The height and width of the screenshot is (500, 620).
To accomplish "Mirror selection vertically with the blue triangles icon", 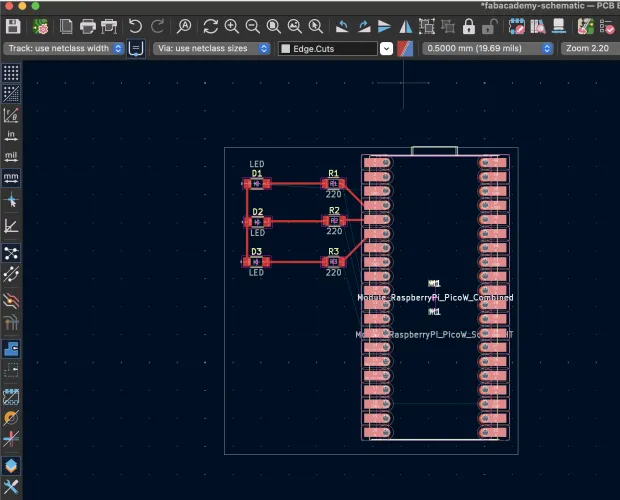I will [x=384, y=26].
